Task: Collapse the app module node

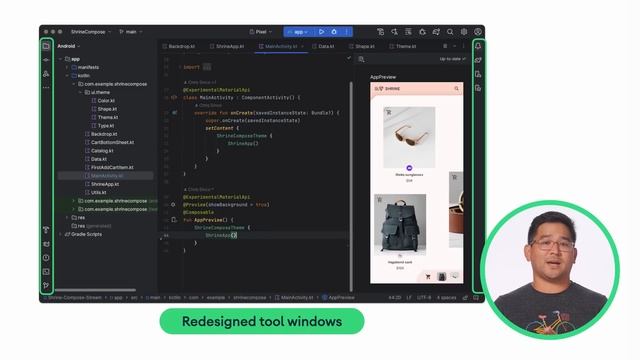Action: click(x=61, y=59)
